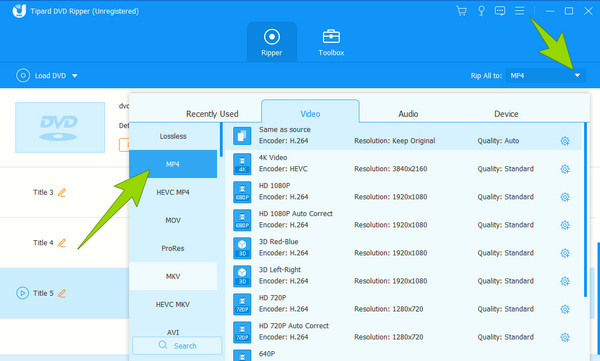Click the HD 720P format icon
Screen dimensions: 600x361
242,304
